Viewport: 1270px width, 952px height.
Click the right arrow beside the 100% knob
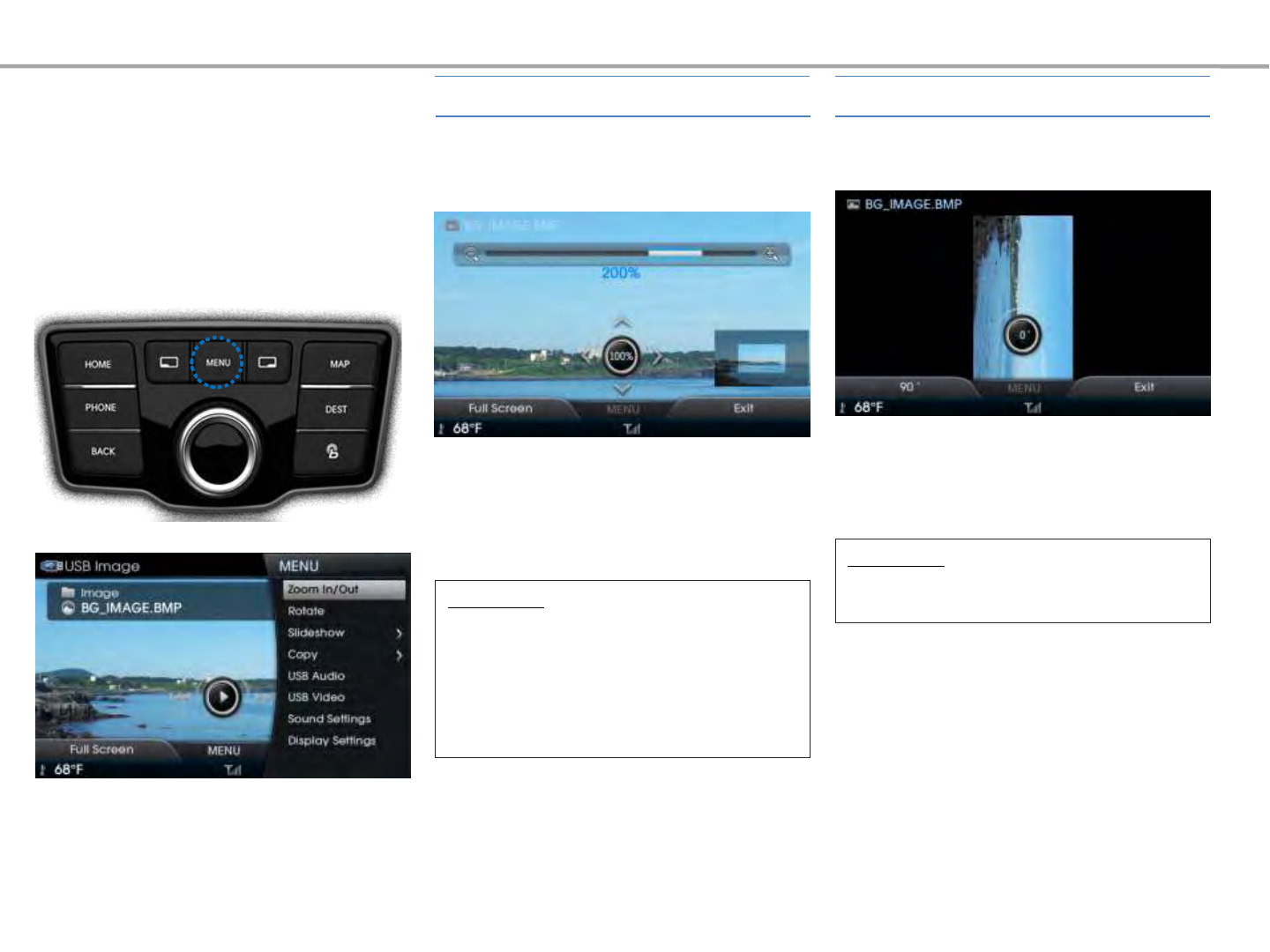coord(657,356)
